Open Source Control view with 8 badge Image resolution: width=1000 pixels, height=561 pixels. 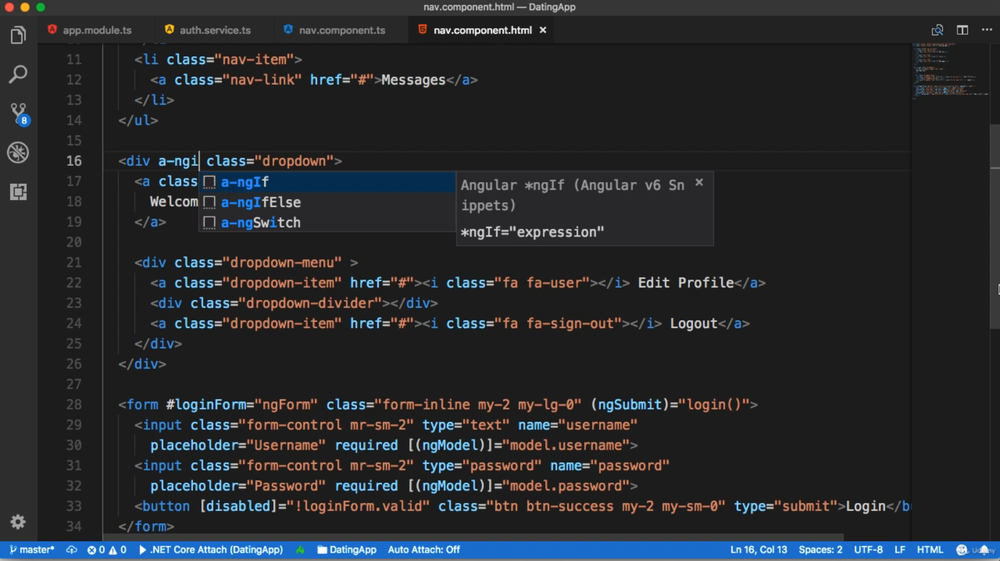pos(18,113)
